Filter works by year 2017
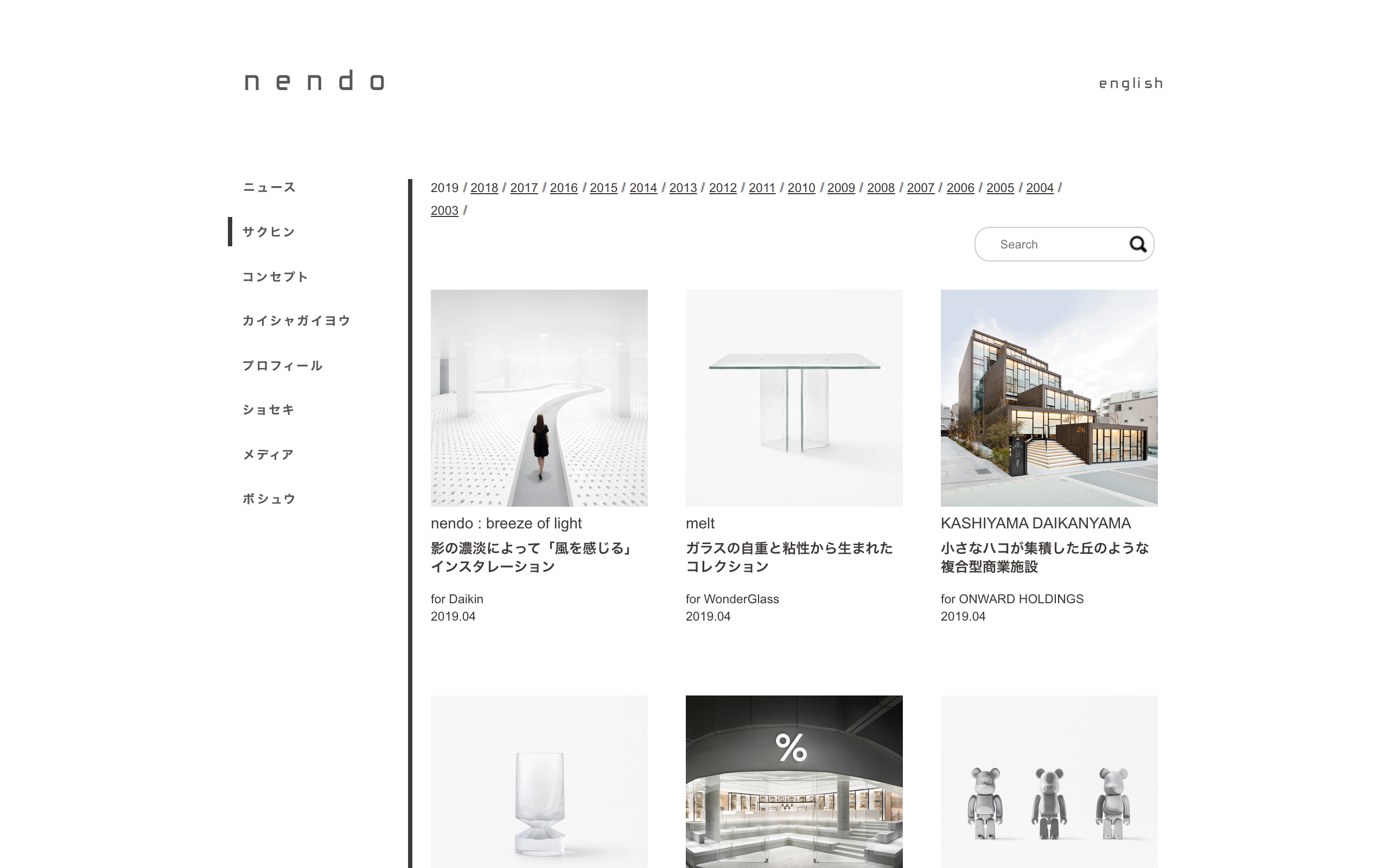 (x=524, y=188)
